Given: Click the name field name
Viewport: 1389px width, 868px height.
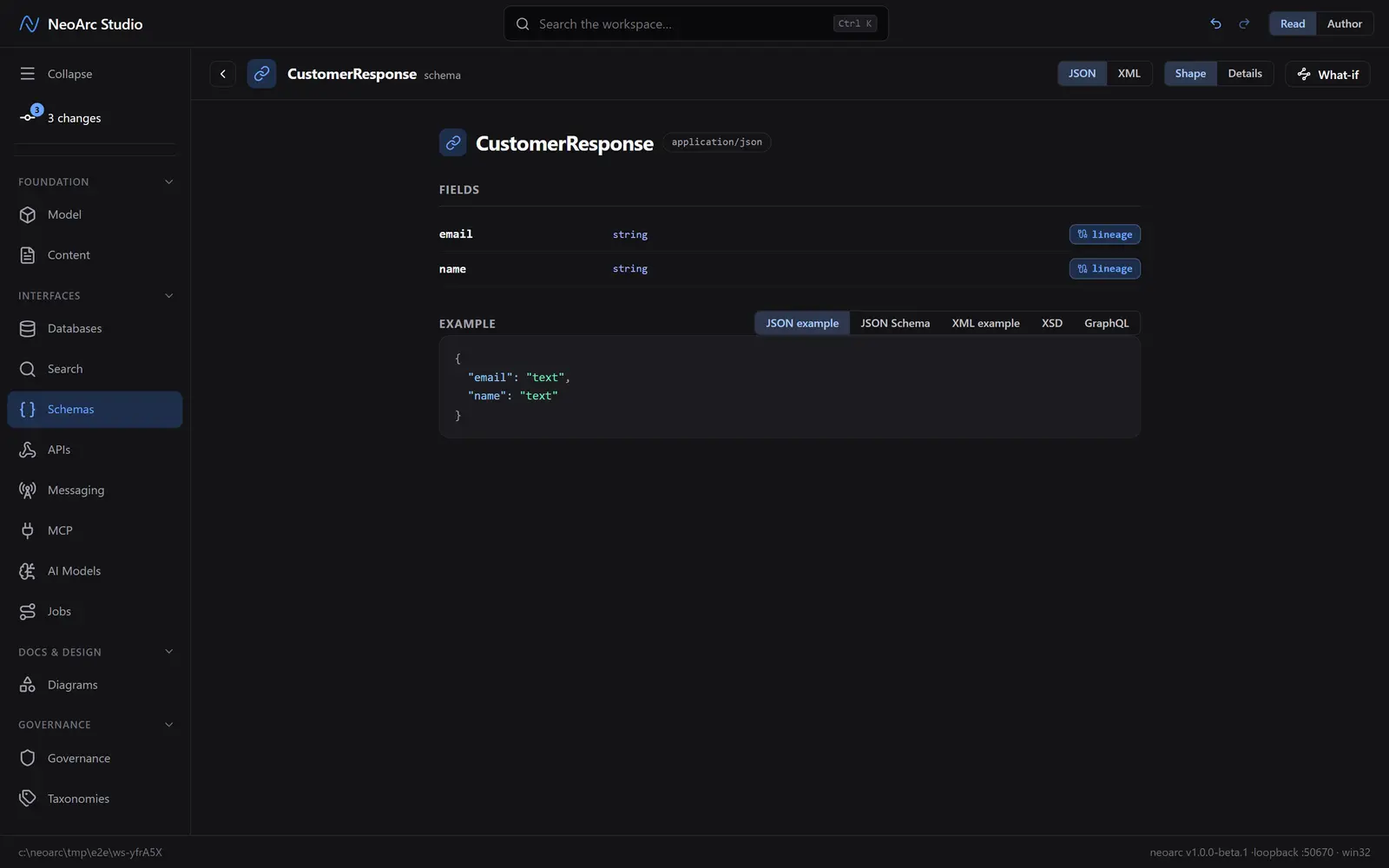Looking at the screenshot, I should click(452, 269).
